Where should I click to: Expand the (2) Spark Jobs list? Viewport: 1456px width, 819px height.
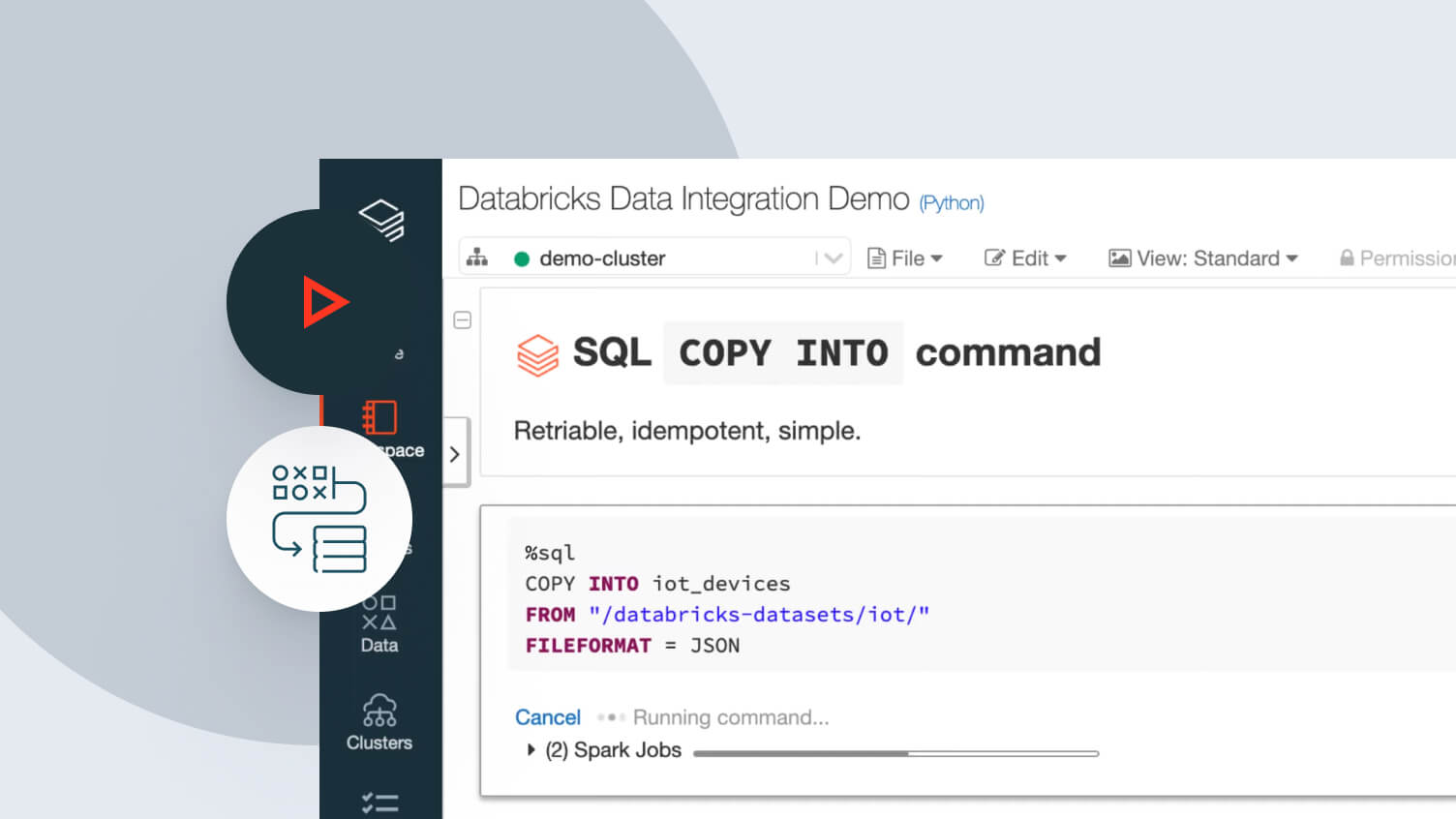pyautogui.click(x=531, y=750)
